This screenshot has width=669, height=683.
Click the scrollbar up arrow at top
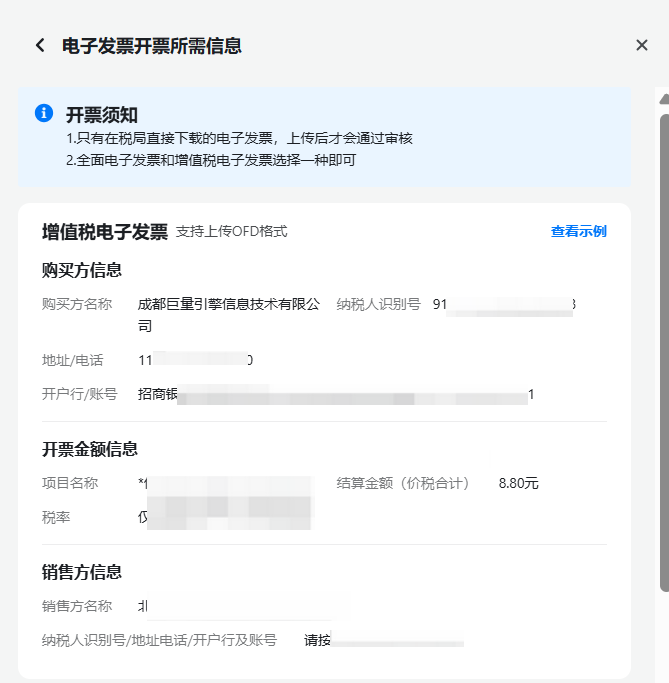click(663, 97)
